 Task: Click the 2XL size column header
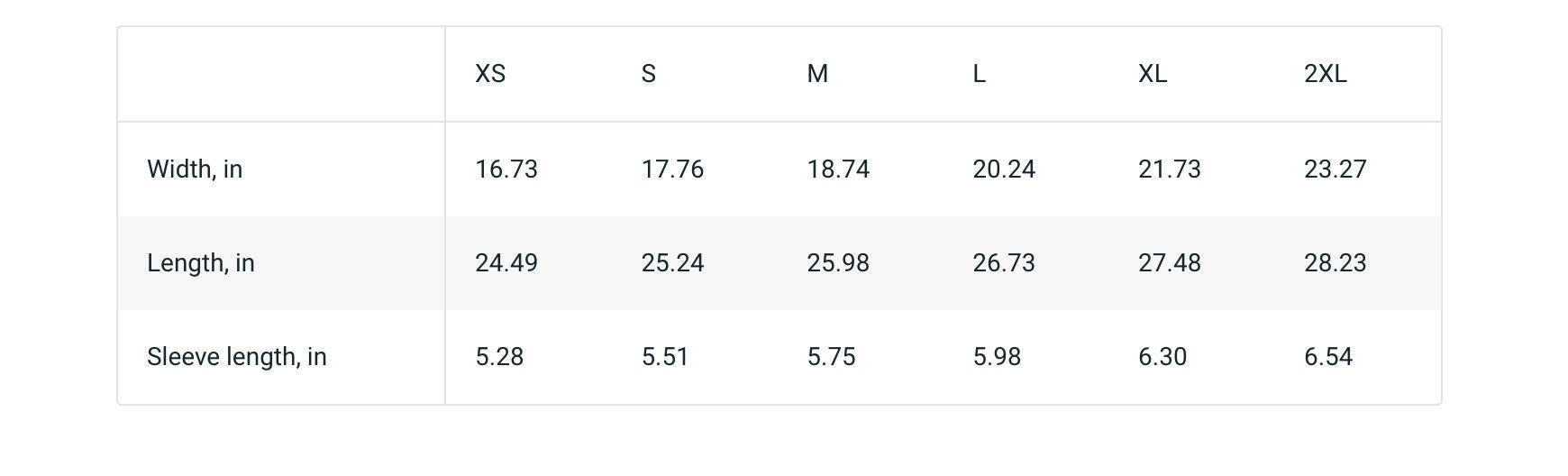coord(1326,74)
